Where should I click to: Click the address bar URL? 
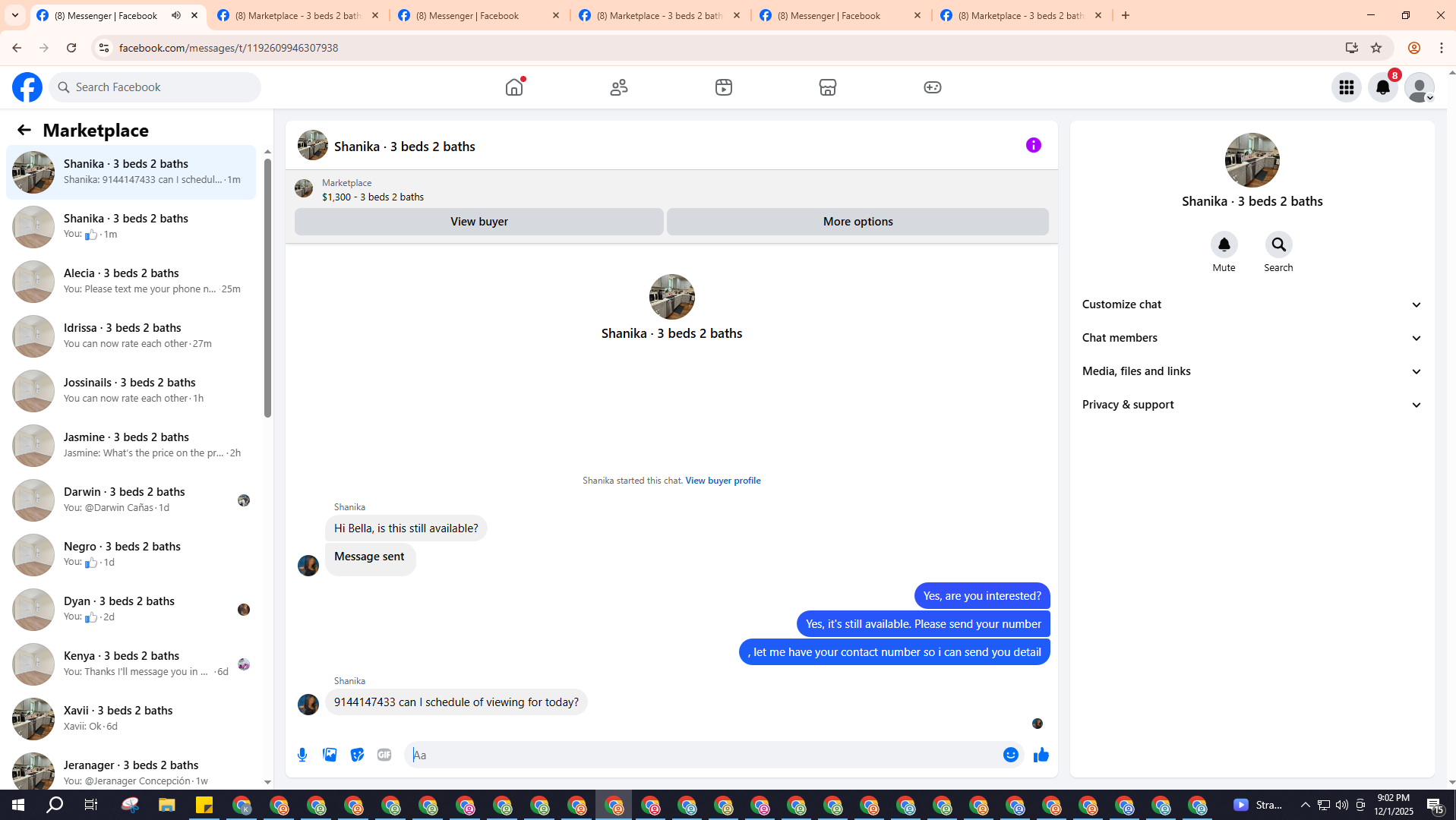pos(229,48)
